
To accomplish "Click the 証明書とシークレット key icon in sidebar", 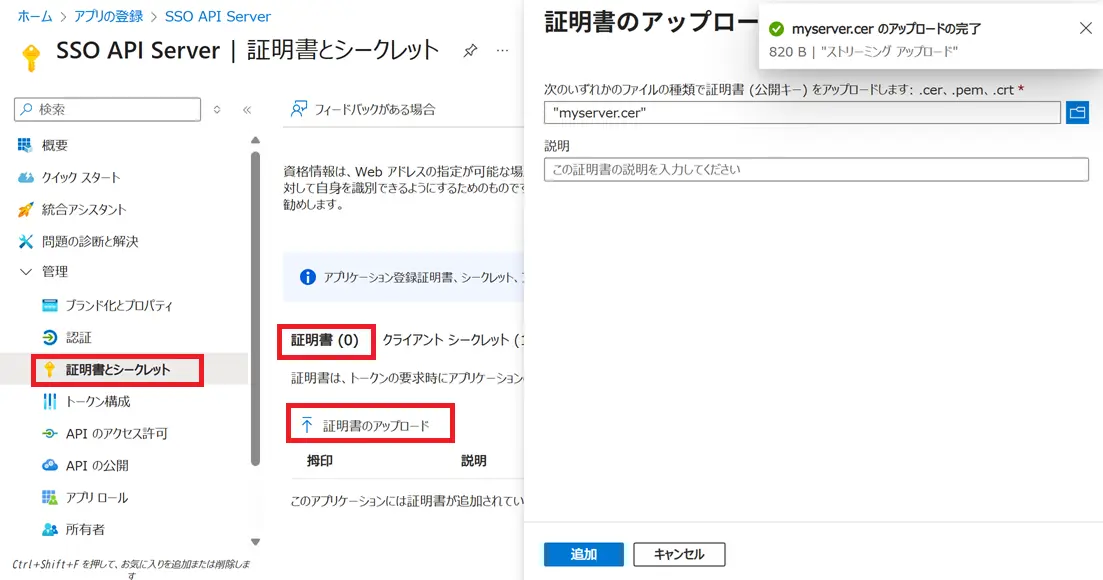I will (x=49, y=370).
